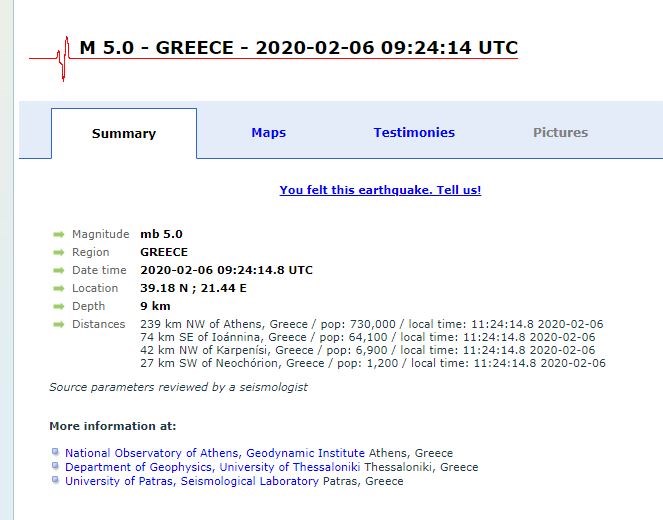Click the green arrow beside Location

pos(58,288)
